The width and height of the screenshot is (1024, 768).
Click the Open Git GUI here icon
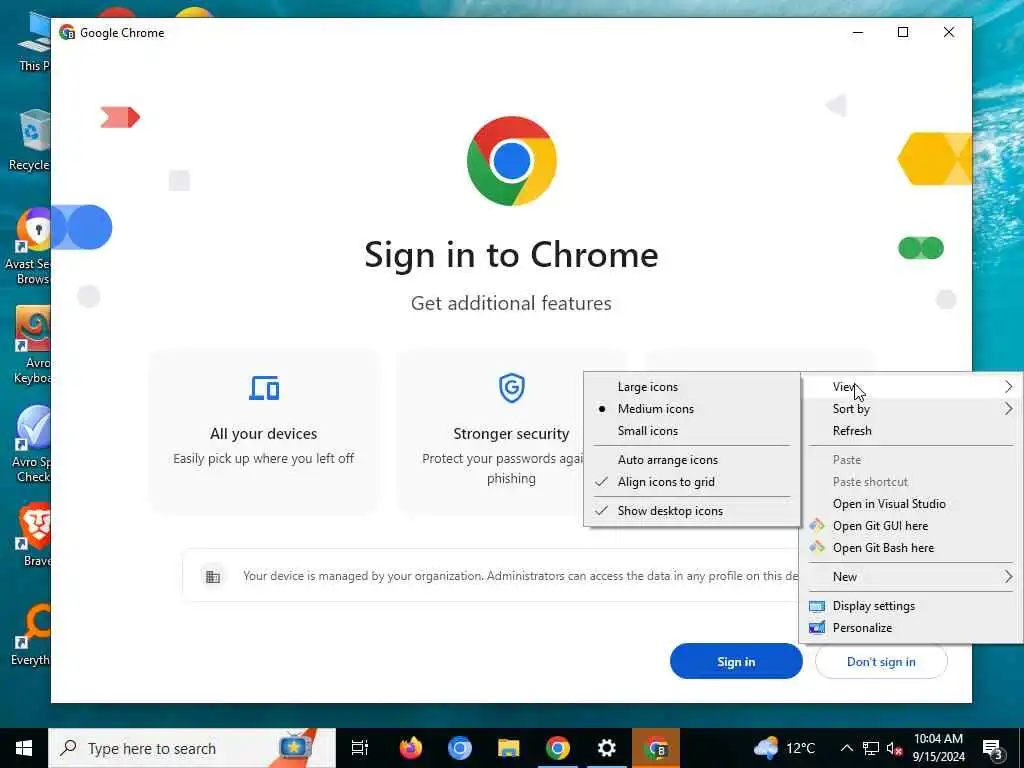pyautogui.click(x=817, y=525)
